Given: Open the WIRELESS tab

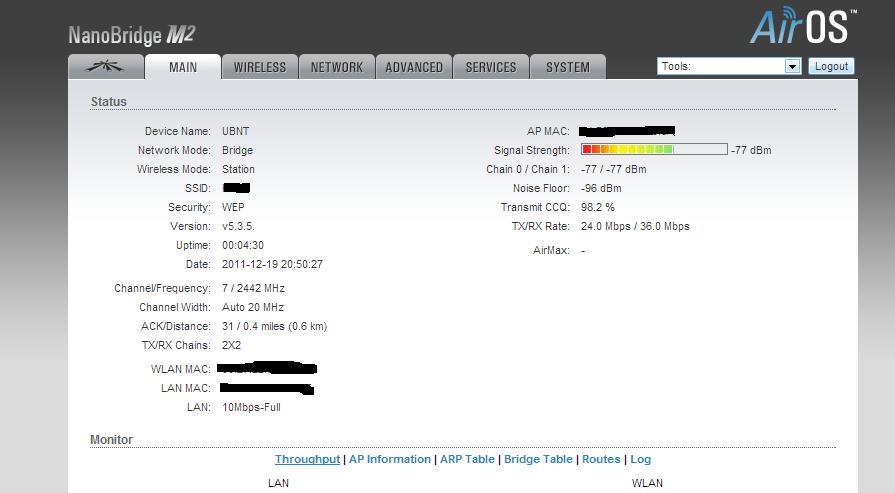Looking at the screenshot, I should [260, 67].
